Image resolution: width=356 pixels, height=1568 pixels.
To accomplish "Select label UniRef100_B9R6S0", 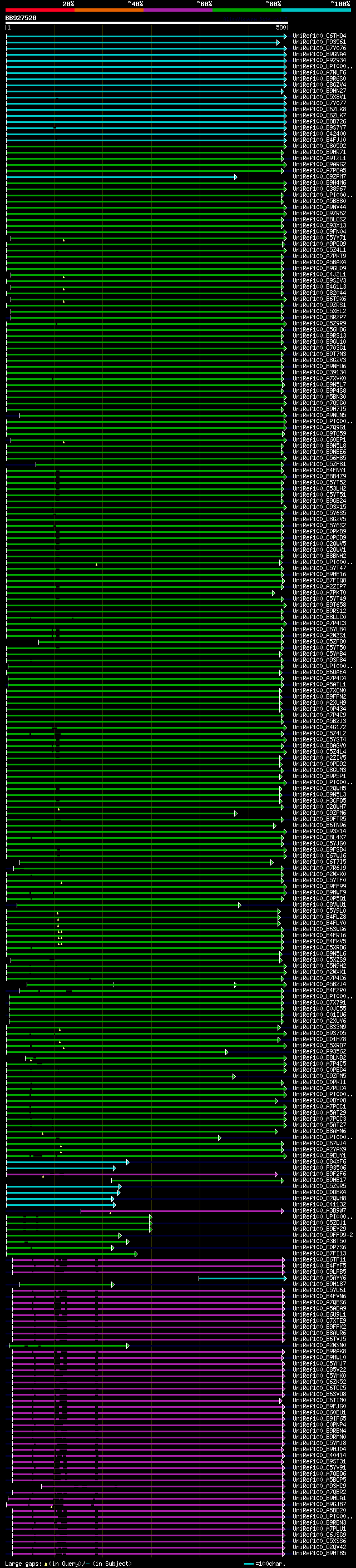I will coord(319,79).
